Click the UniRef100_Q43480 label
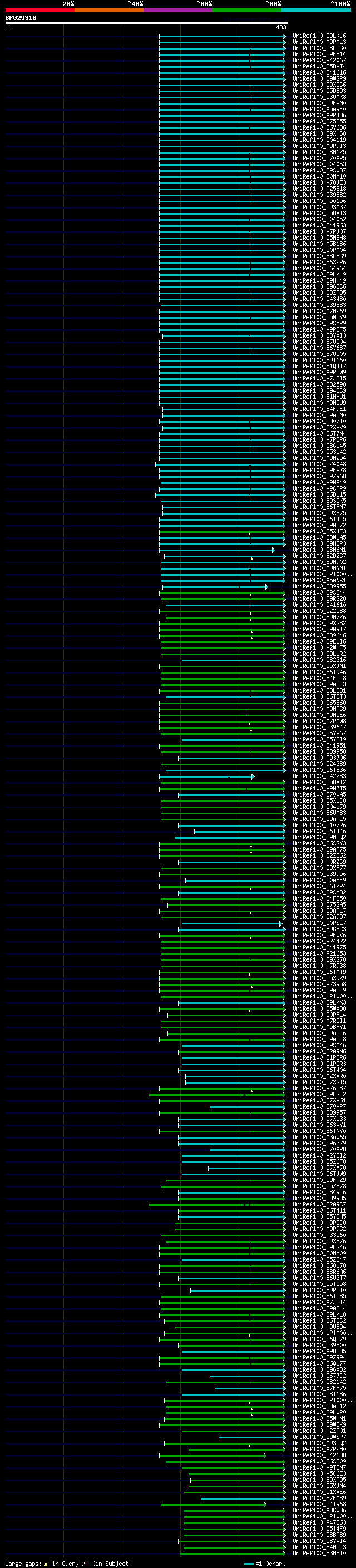This screenshot has width=356, height=1568. (319, 299)
